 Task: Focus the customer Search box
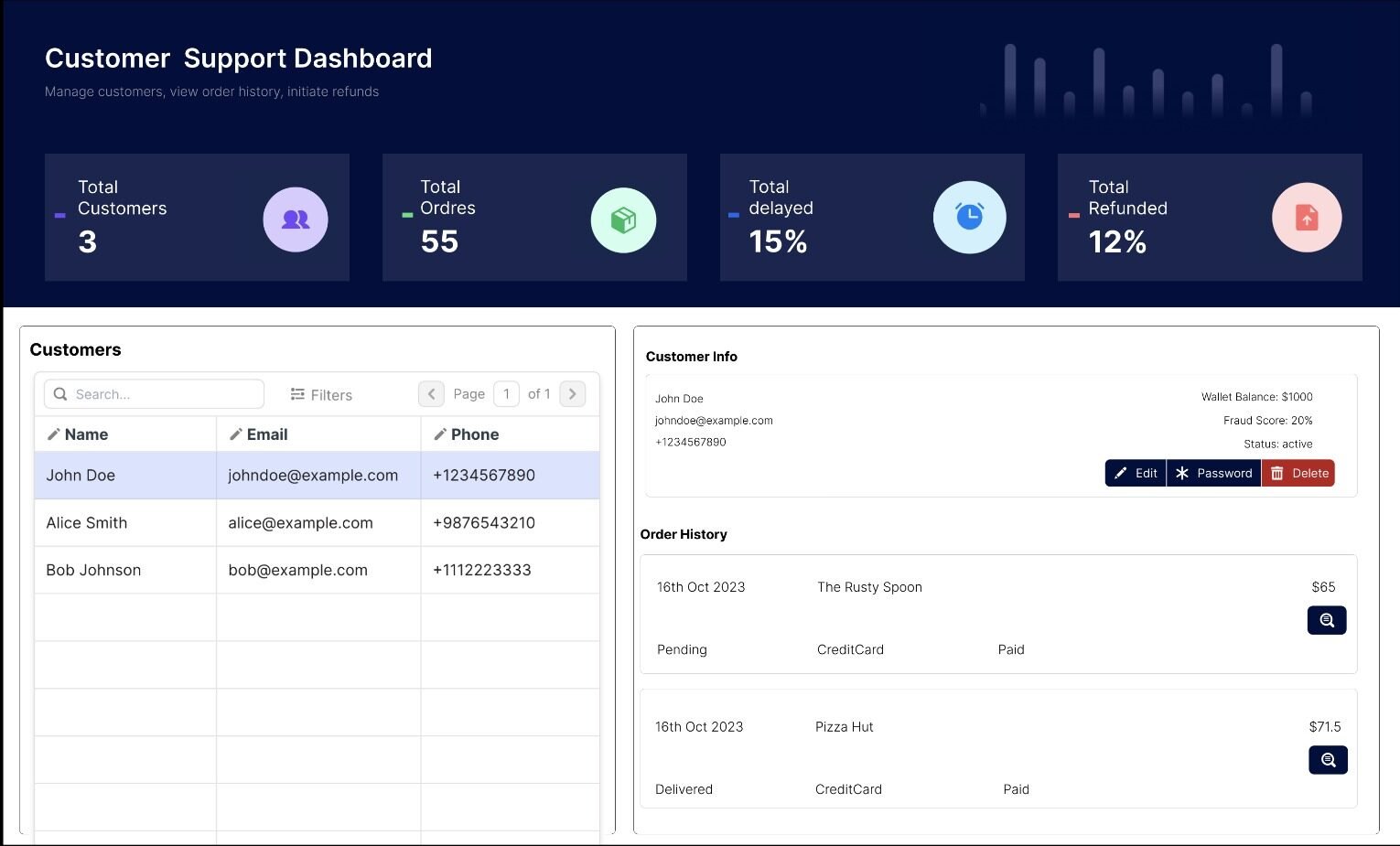click(x=154, y=394)
